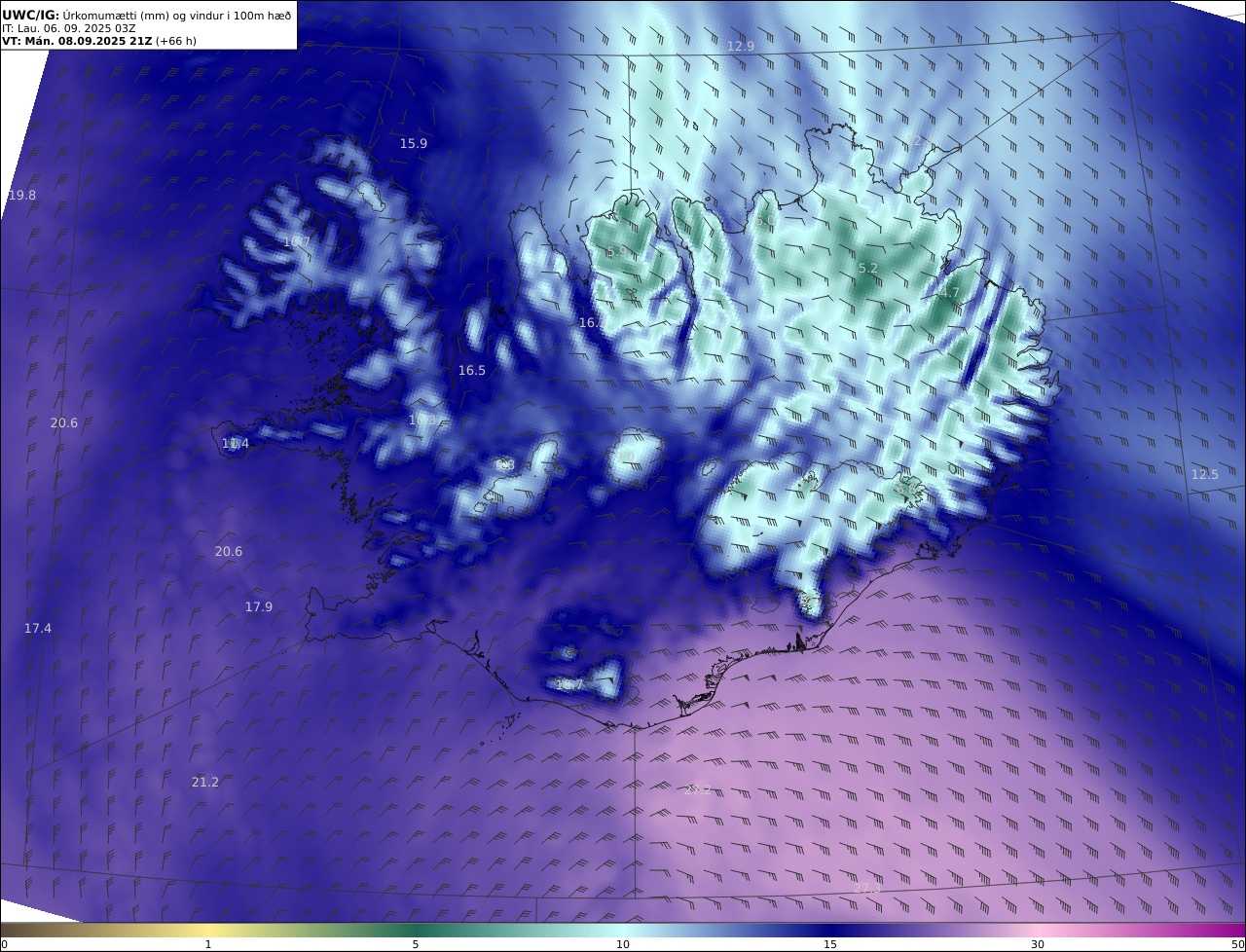Select the 12.9 value on the map
The width and height of the screenshot is (1246, 952).
741,46
